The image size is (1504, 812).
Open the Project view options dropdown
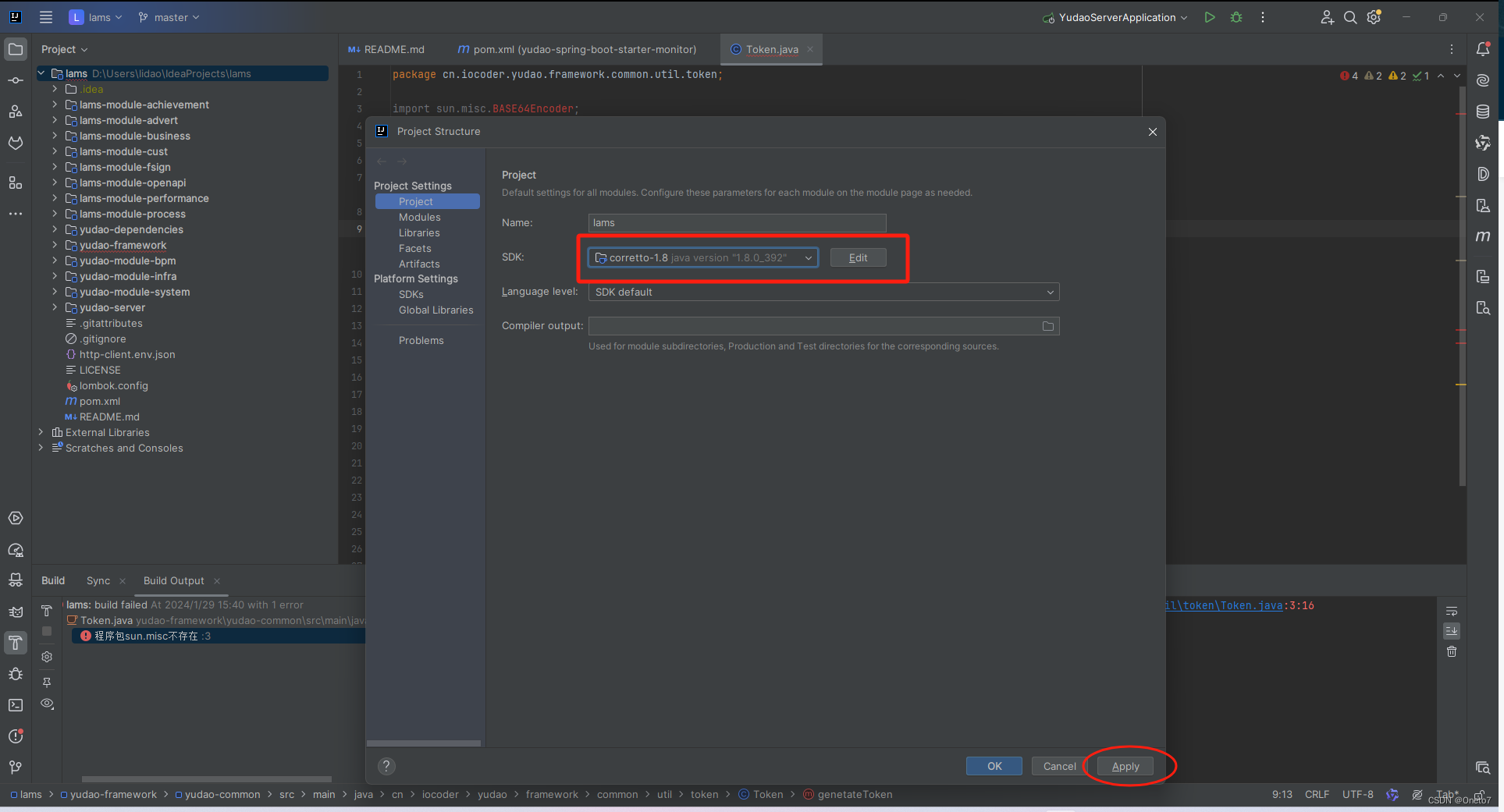click(x=64, y=49)
